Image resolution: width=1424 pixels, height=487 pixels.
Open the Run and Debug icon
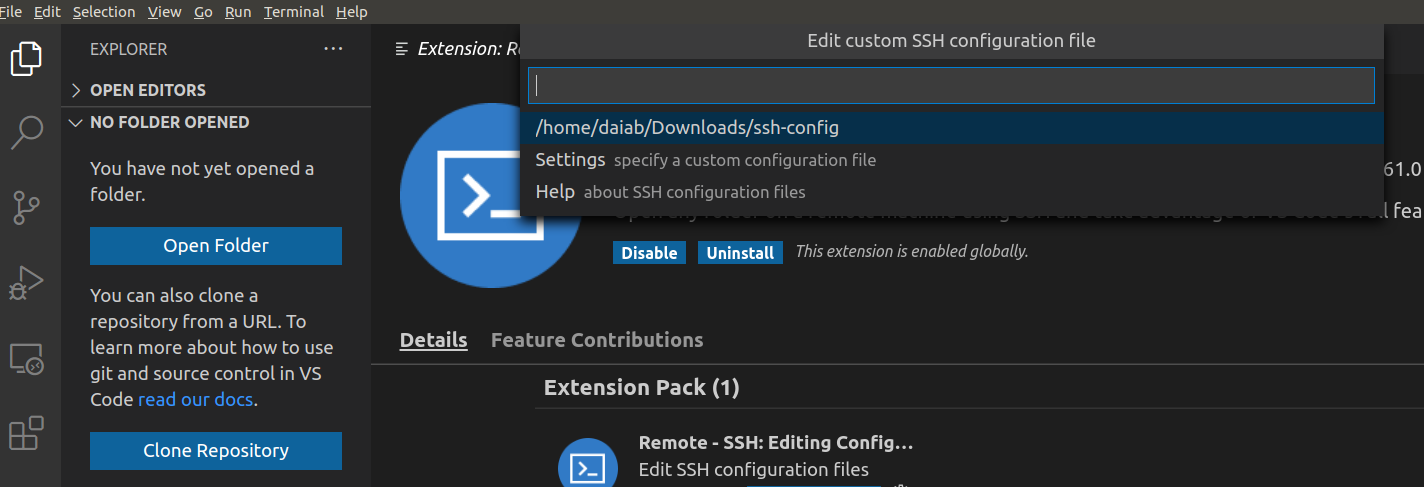tap(26, 282)
